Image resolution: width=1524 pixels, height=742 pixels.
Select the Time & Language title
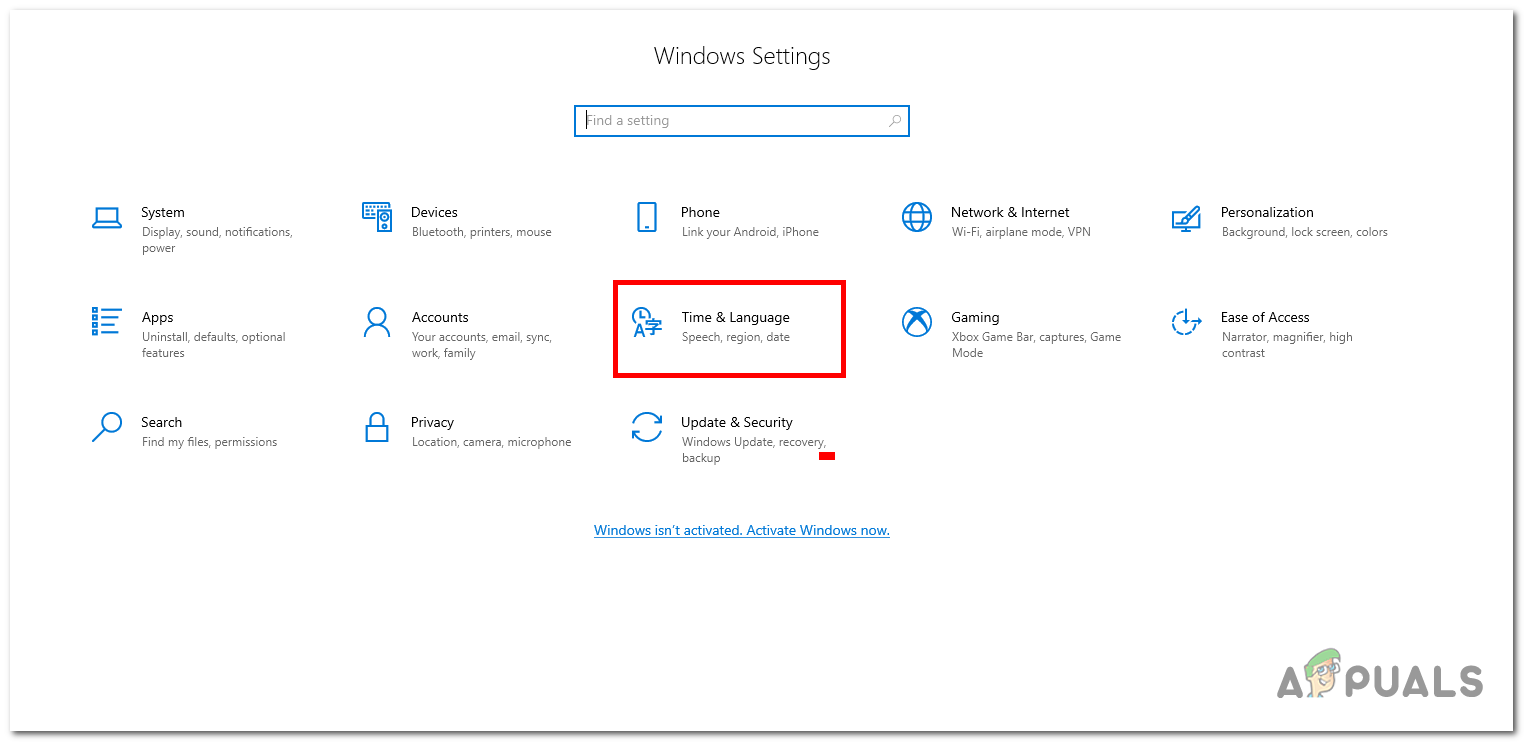click(736, 317)
